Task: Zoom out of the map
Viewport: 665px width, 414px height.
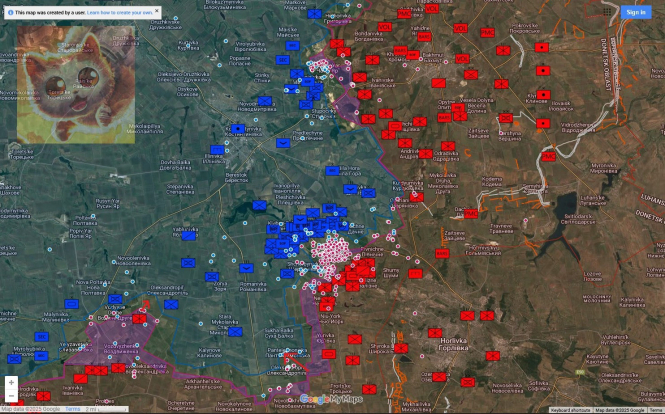Action: pos(11,396)
